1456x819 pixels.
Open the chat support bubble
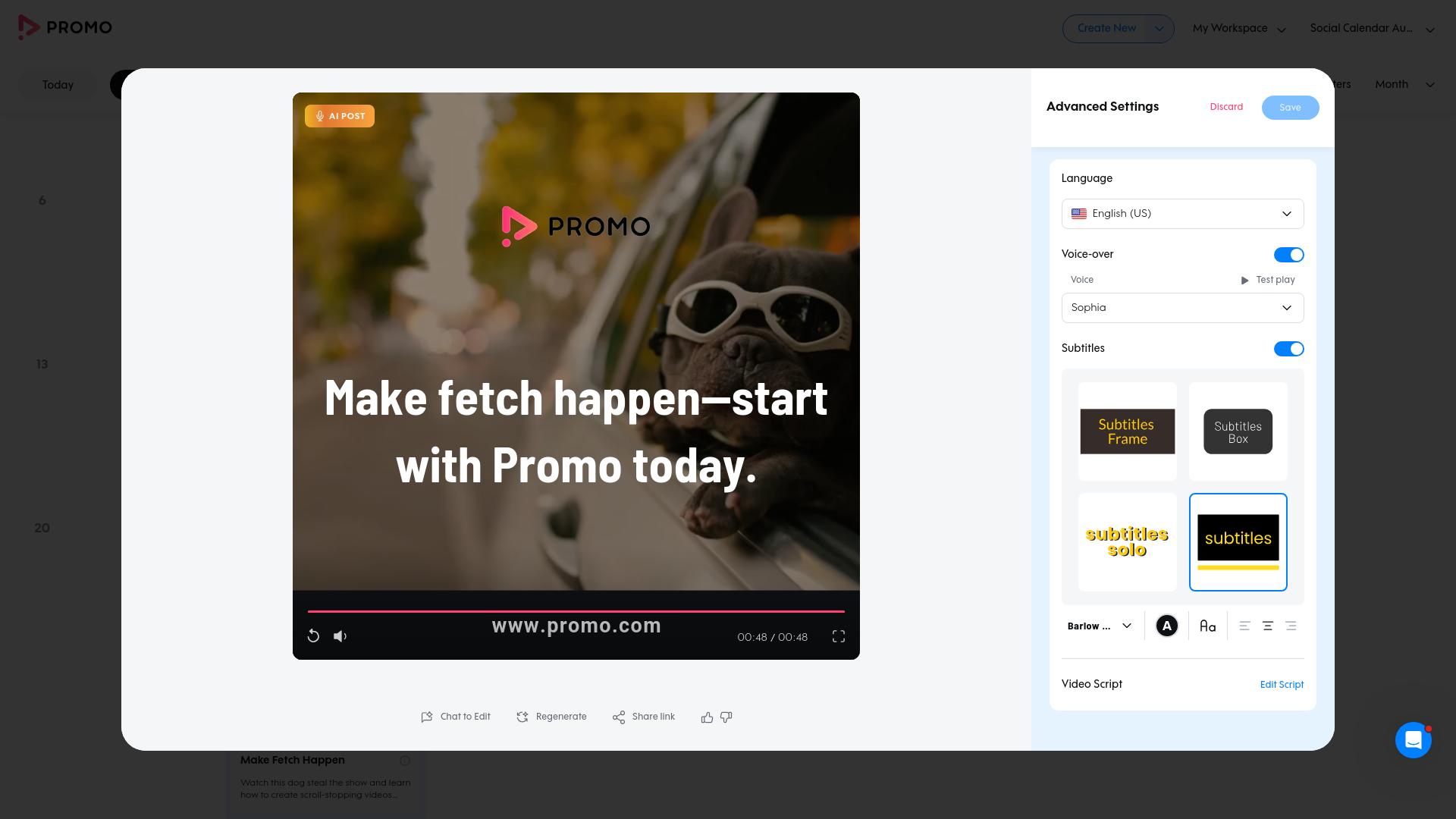pos(1413,740)
